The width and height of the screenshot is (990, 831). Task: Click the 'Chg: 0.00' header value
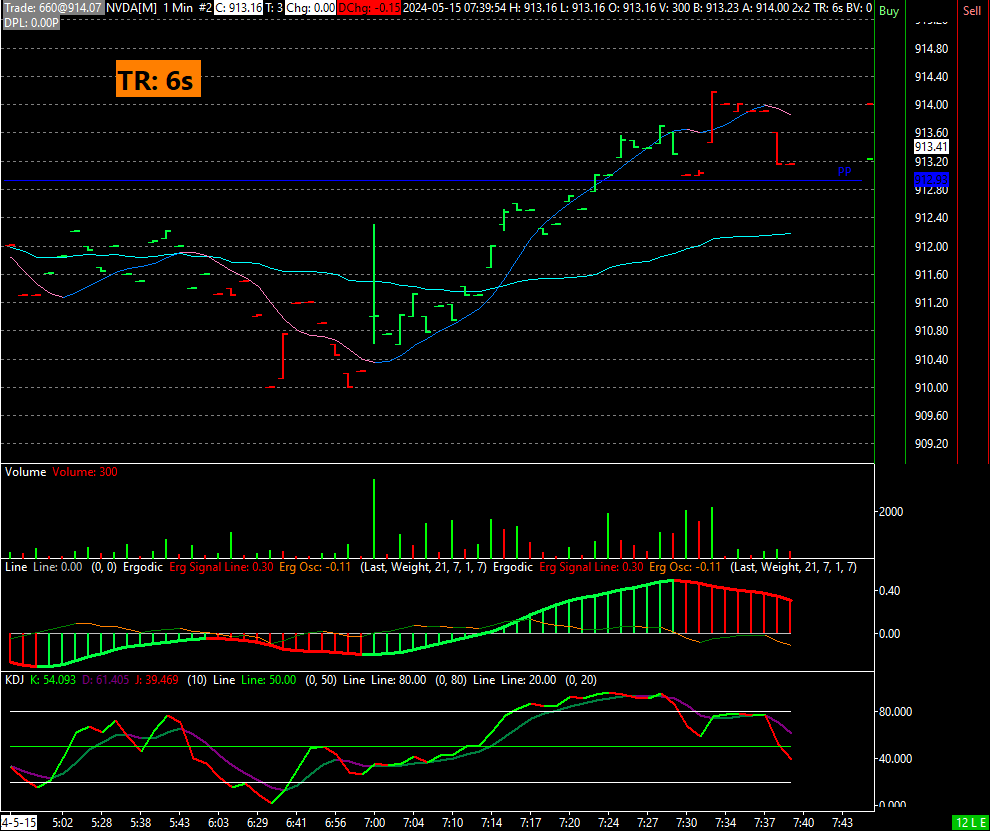click(x=311, y=9)
